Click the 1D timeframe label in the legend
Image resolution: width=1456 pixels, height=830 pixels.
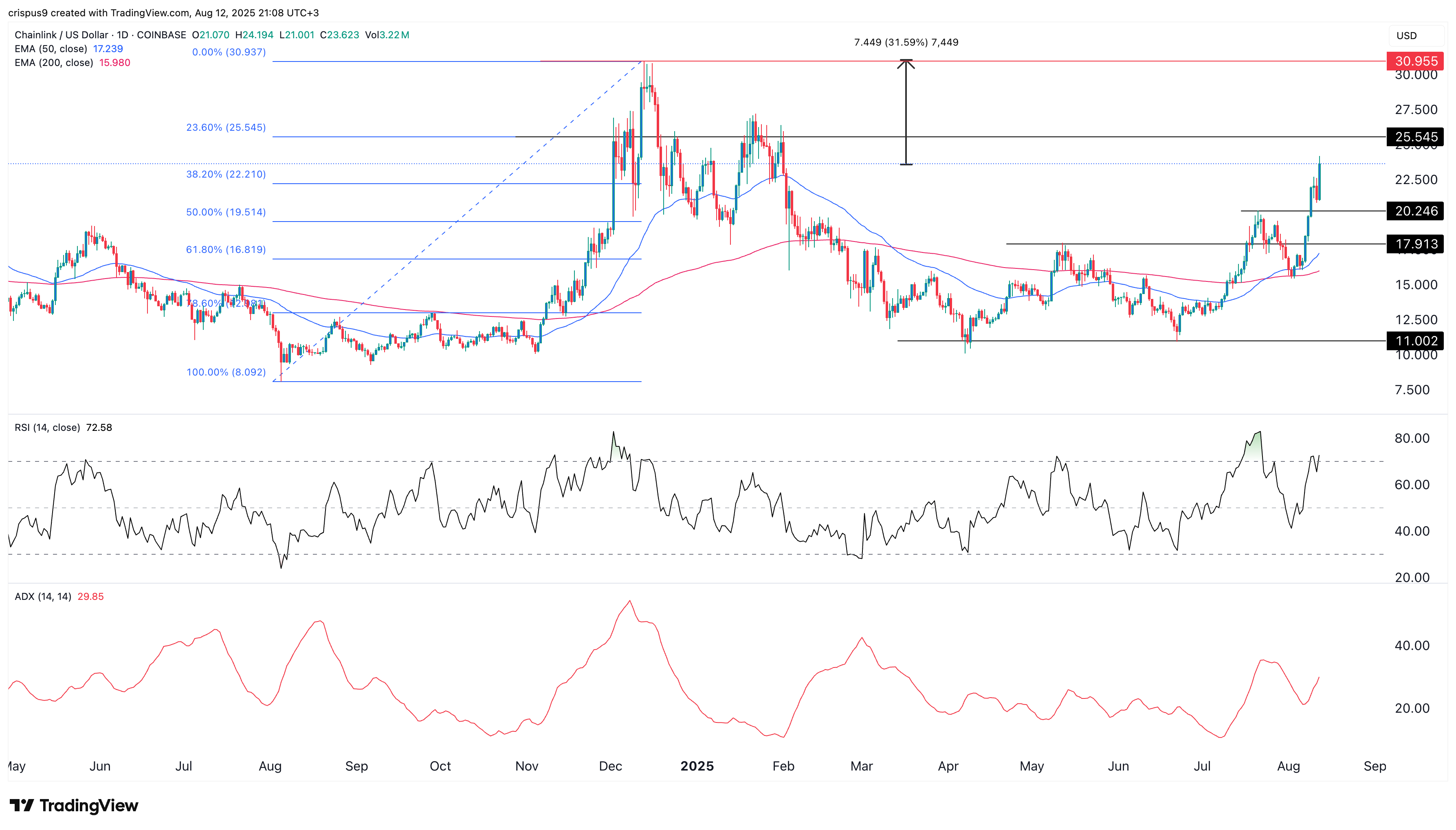[123, 35]
